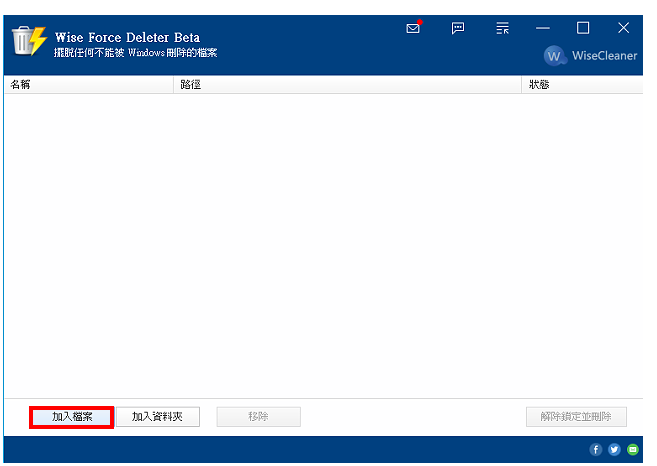Viewport: 657px width, 466px height.
Task: Sort by the 狀態 column header
Action: click(x=582, y=85)
